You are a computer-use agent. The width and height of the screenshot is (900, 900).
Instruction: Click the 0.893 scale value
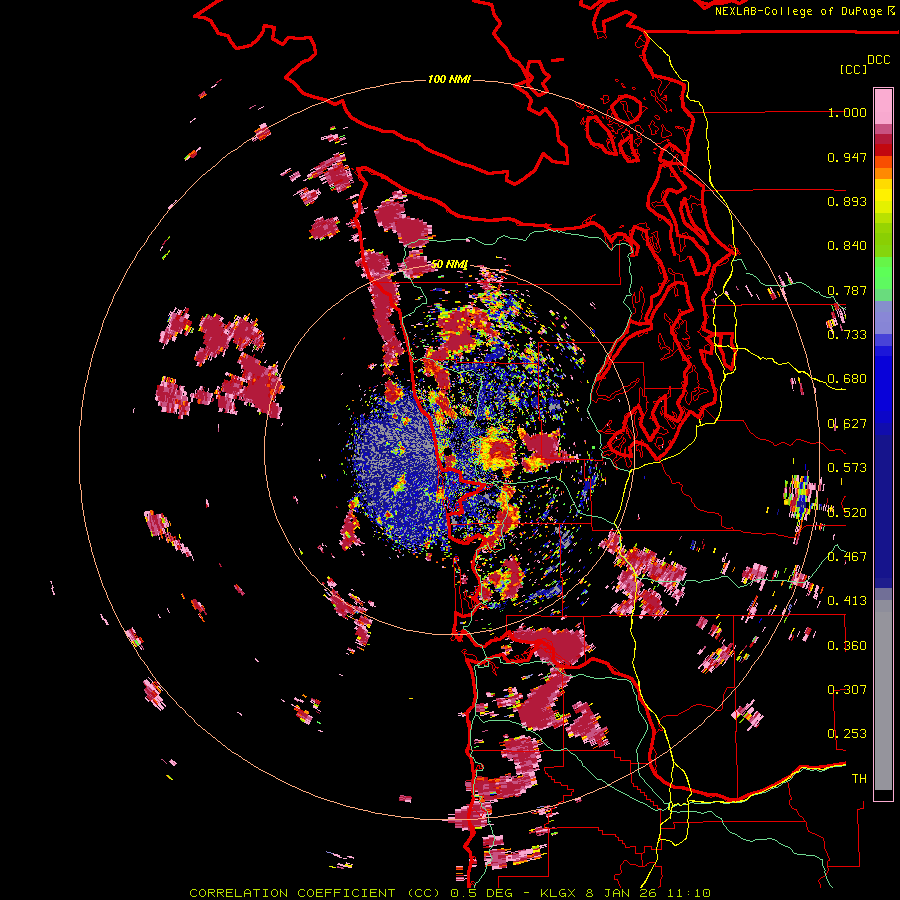point(847,201)
